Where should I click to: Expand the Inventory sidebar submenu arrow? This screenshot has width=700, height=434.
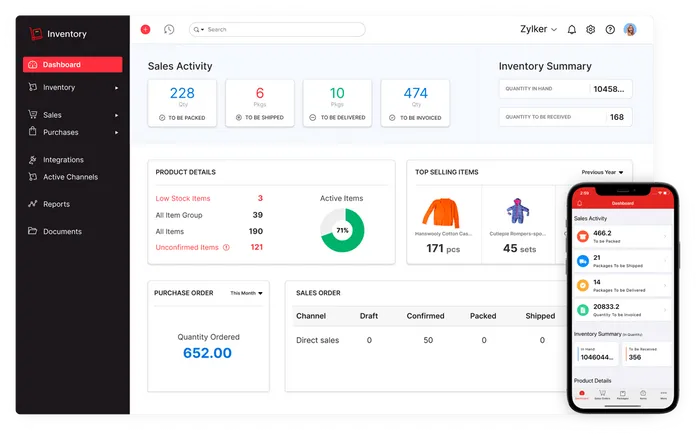[117, 88]
